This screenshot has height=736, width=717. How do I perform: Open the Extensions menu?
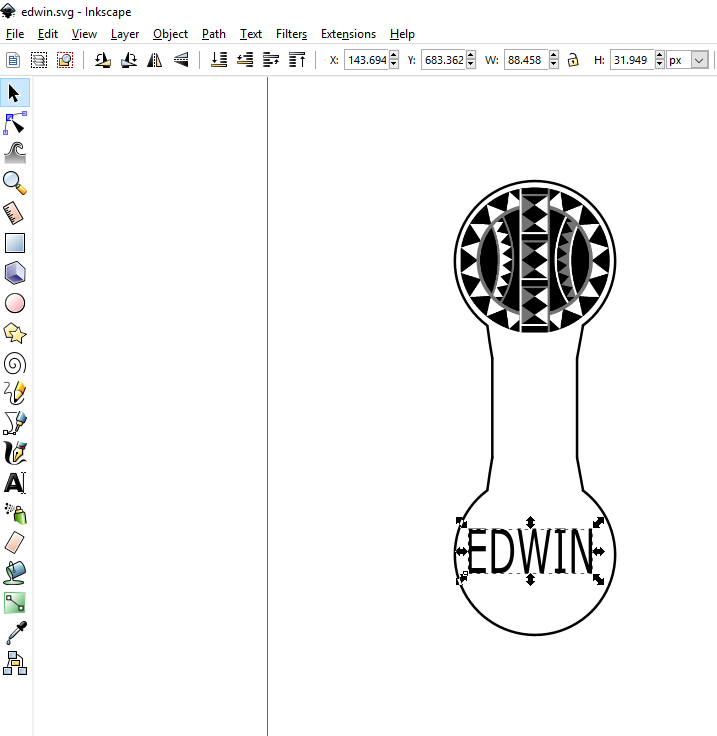pyautogui.click(x=348, y=34)
